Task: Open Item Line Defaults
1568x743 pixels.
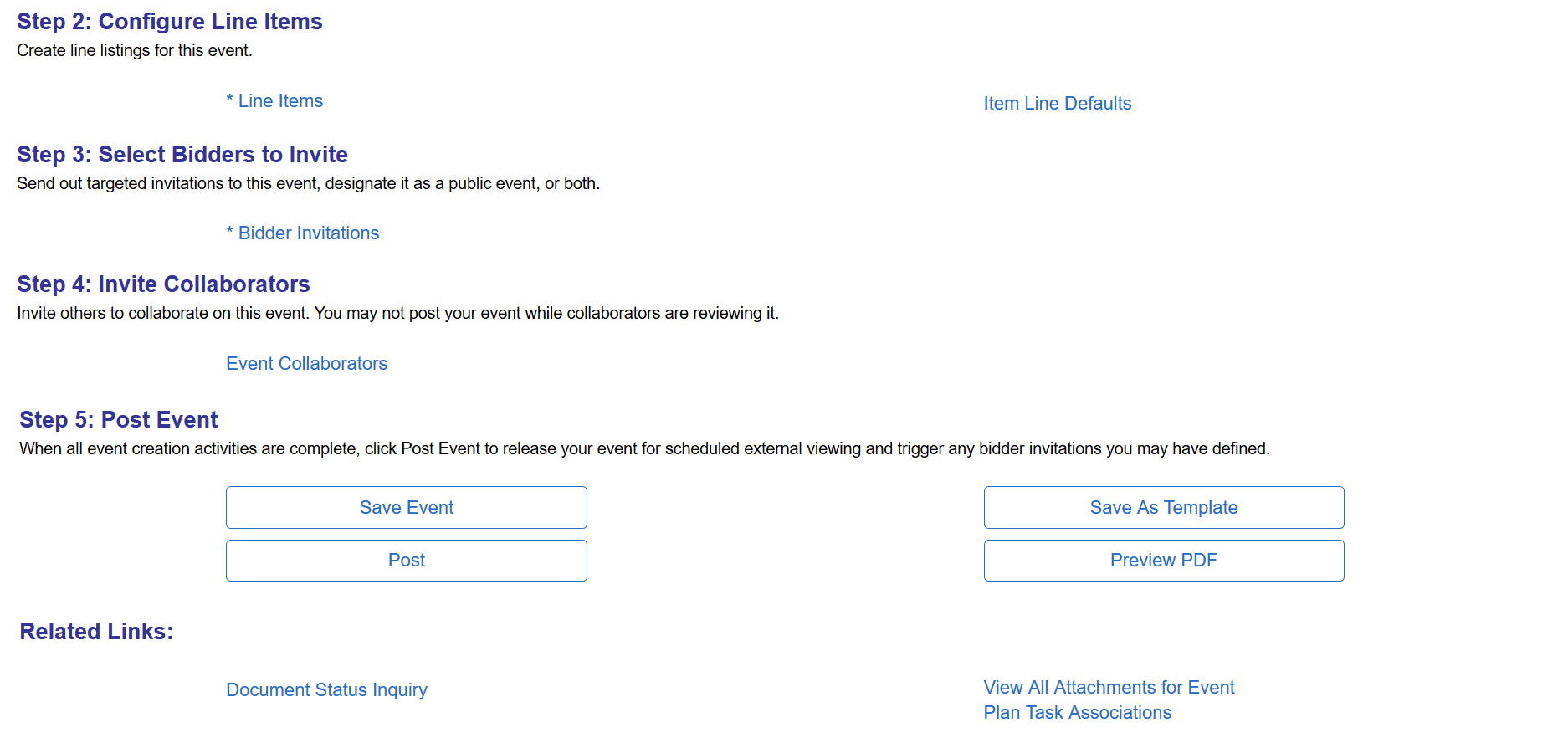Action: click(x=1058, y=104)
